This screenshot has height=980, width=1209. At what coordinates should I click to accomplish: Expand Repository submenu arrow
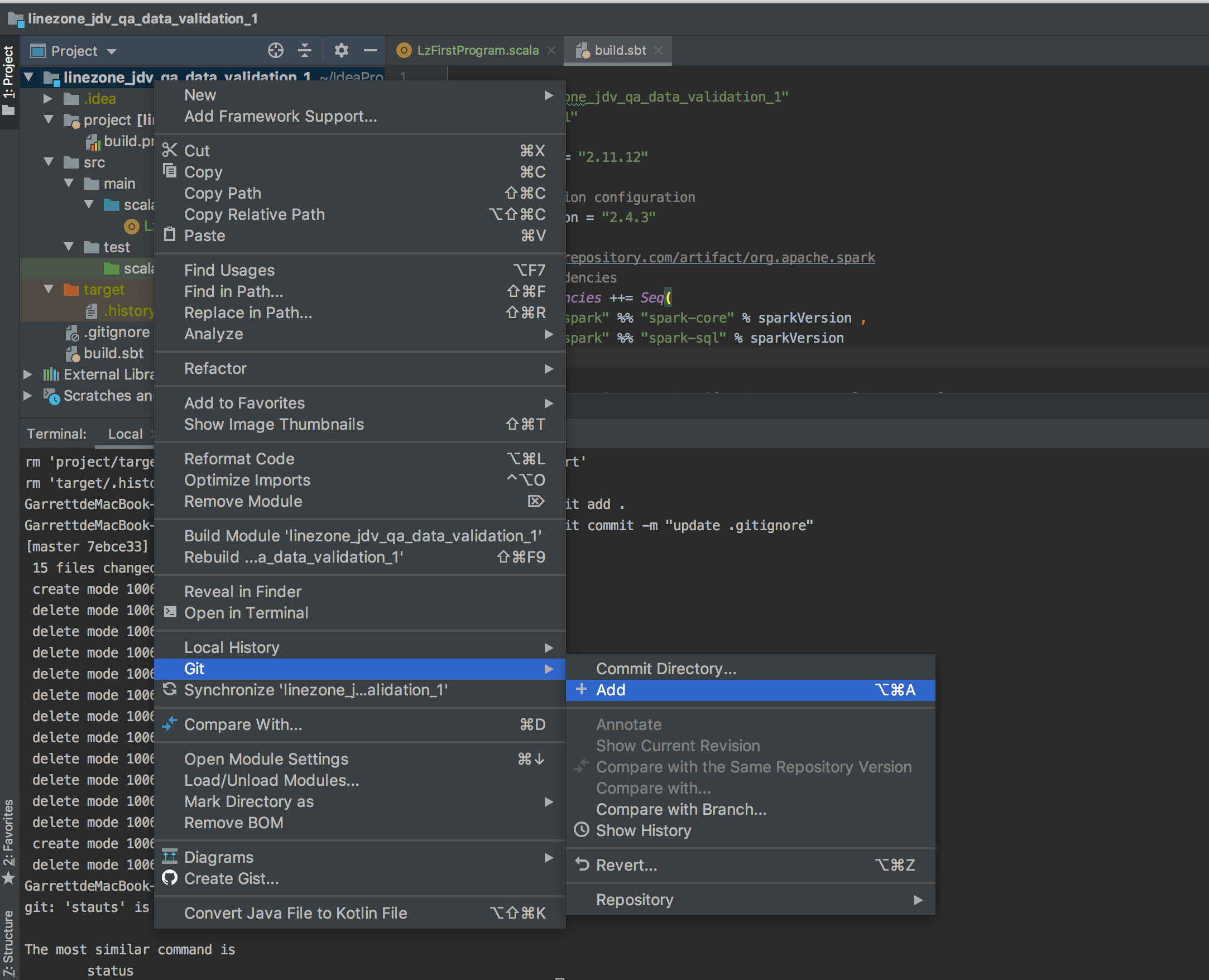click(x=918, y=900)
